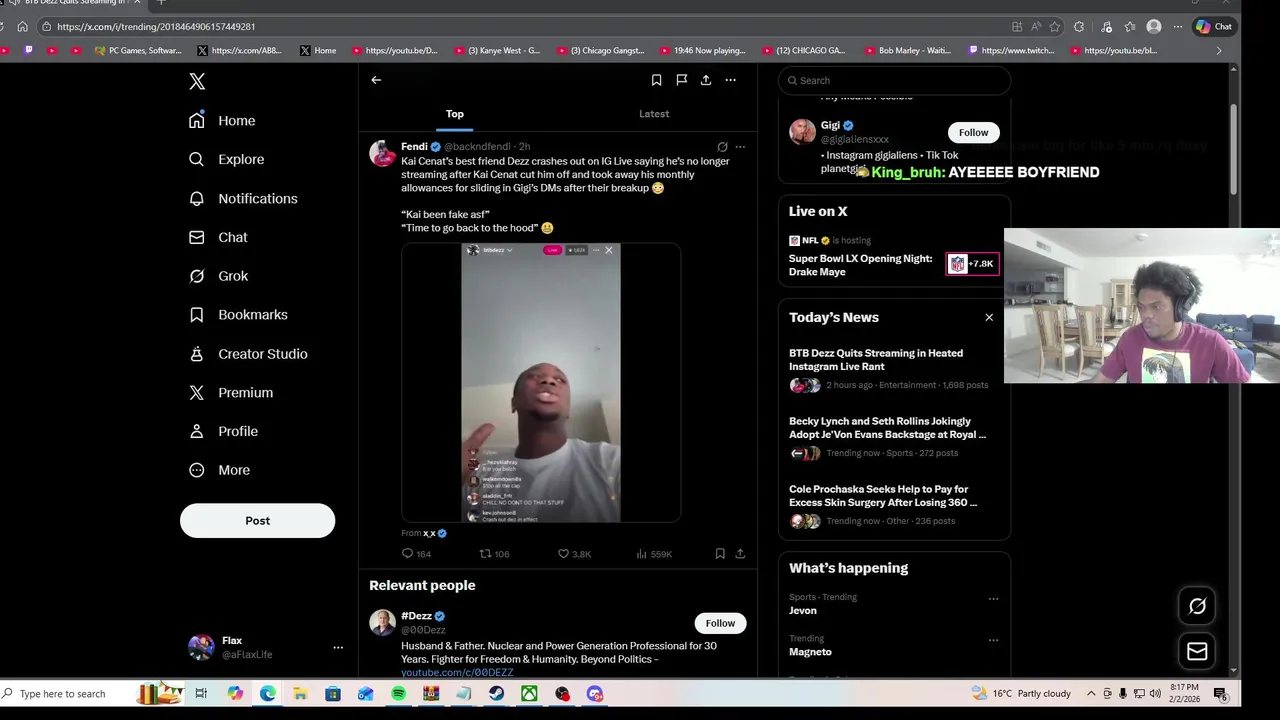Viewport: 1280px width, 720px height.
Task: Click the white Post button
Action: (x=257, y=520)
